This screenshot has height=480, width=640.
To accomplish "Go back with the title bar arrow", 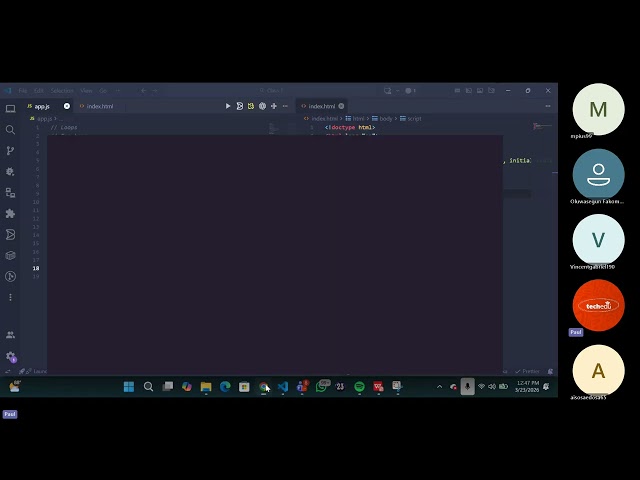I will pyautogui.click(x=143, y=91).
